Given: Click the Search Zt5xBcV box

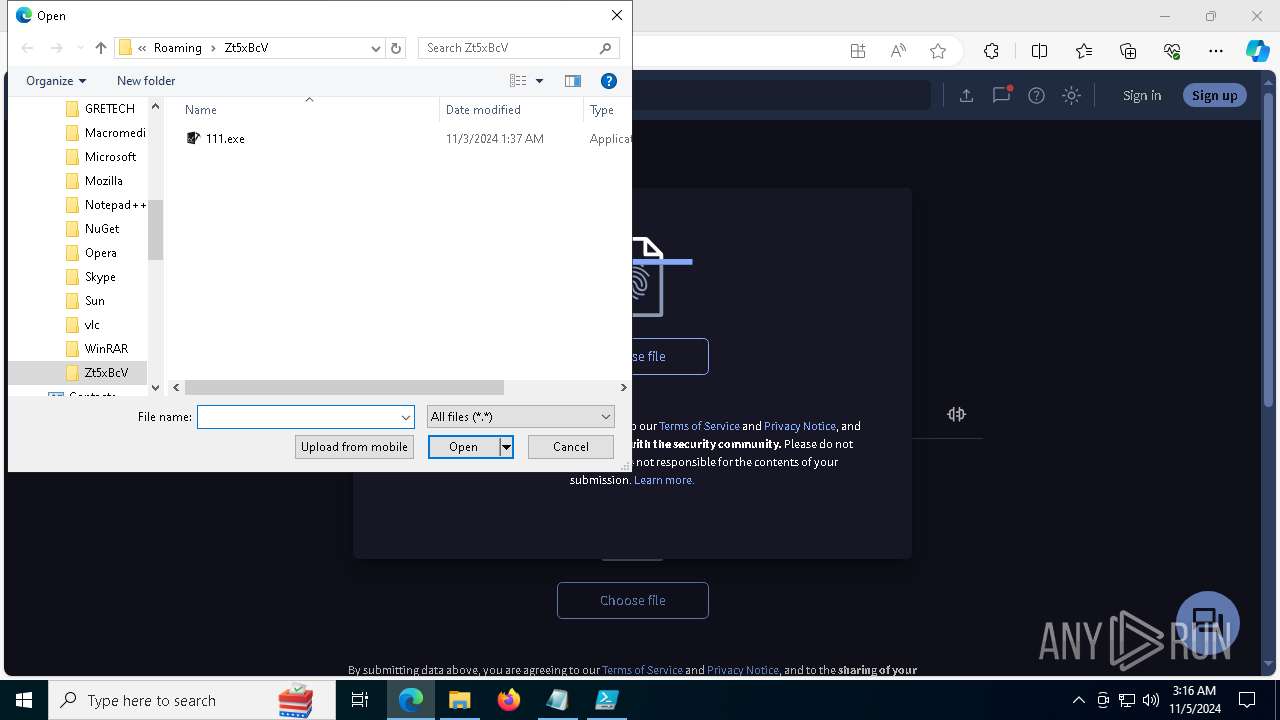Looking at the screenshot, I should (x=518, y=48).
